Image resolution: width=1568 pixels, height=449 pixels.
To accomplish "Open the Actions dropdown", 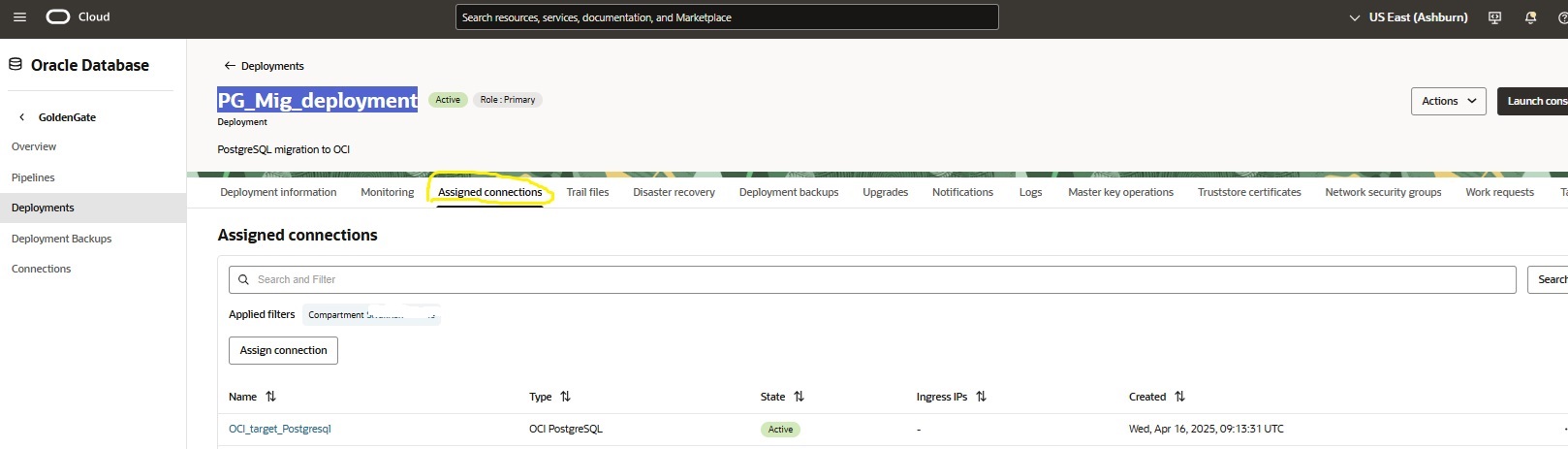I will click(x=1449, y=101).
